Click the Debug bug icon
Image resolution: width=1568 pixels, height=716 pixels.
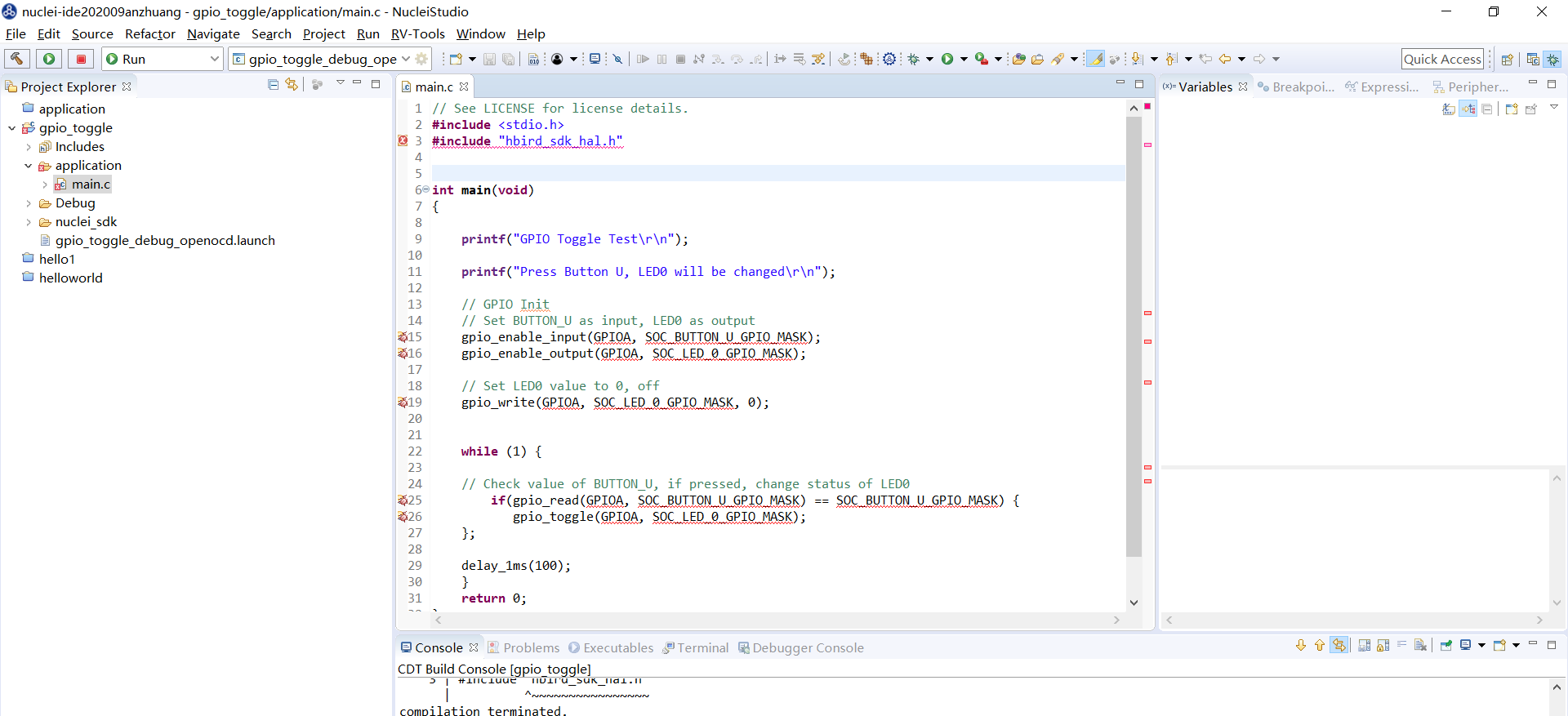(914, 59)
